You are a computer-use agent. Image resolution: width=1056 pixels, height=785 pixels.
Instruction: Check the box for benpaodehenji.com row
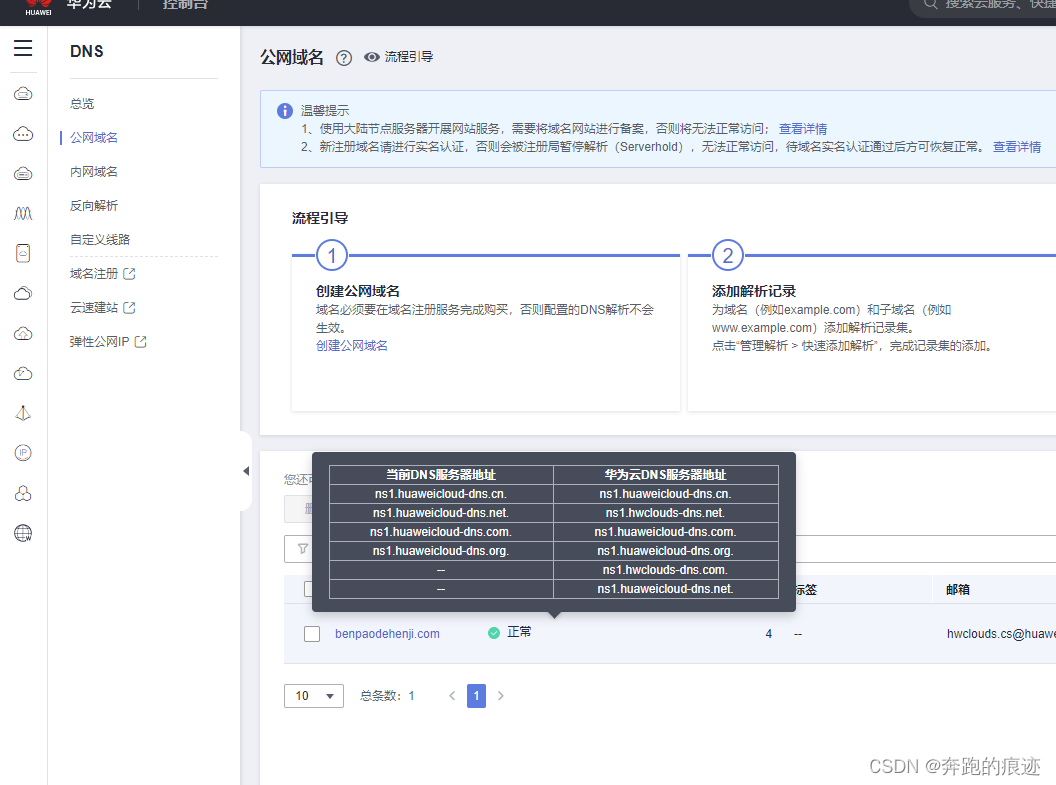click(x=312, y=634)
